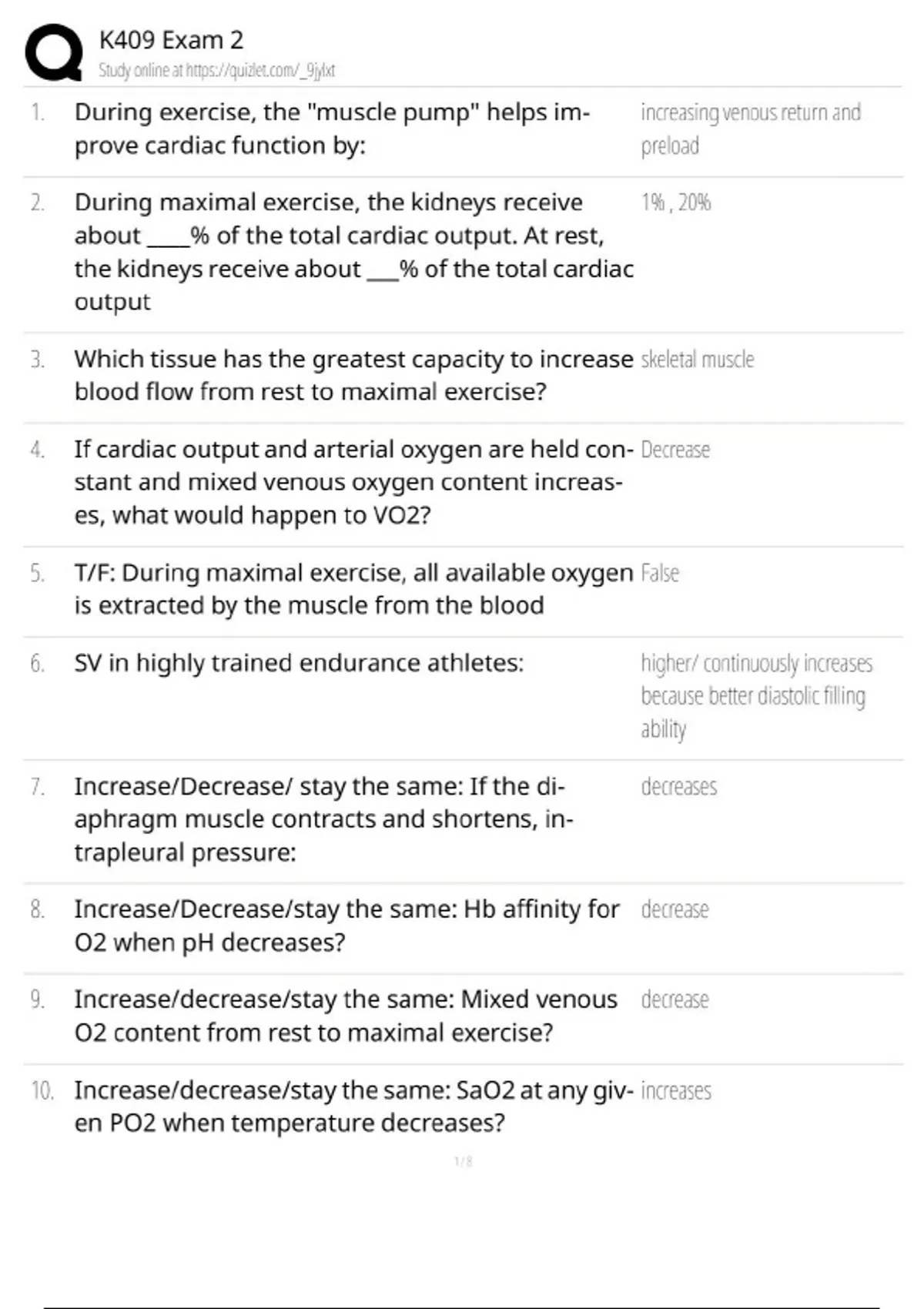The image size is (924, 1309).
Task: Select question about greatest blood flow capacity
Action: click(x=353, y=375)
